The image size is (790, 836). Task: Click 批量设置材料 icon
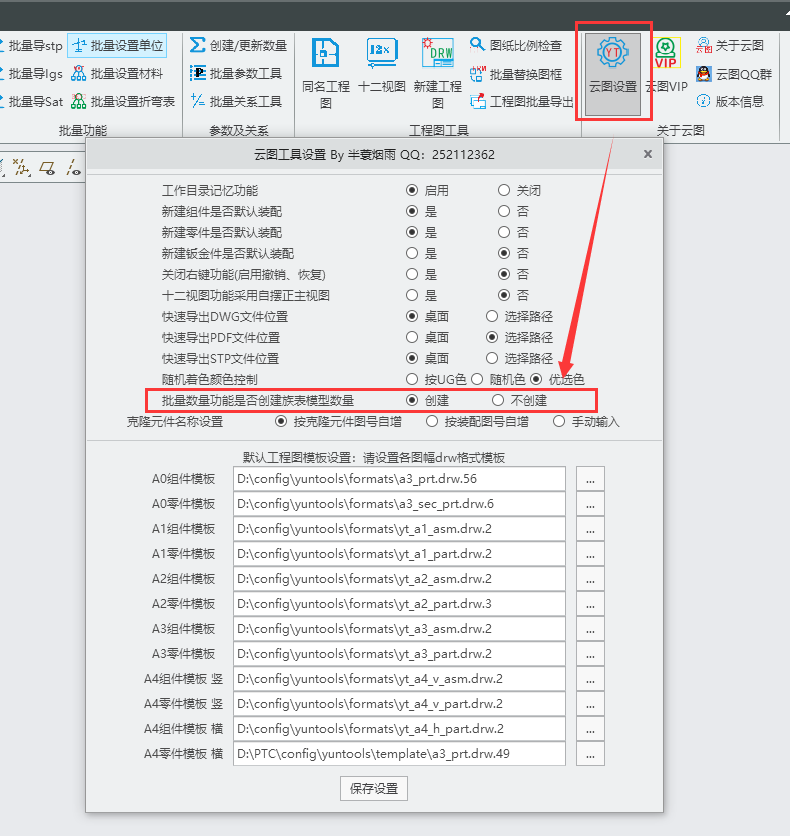click(x=78, y=74)
